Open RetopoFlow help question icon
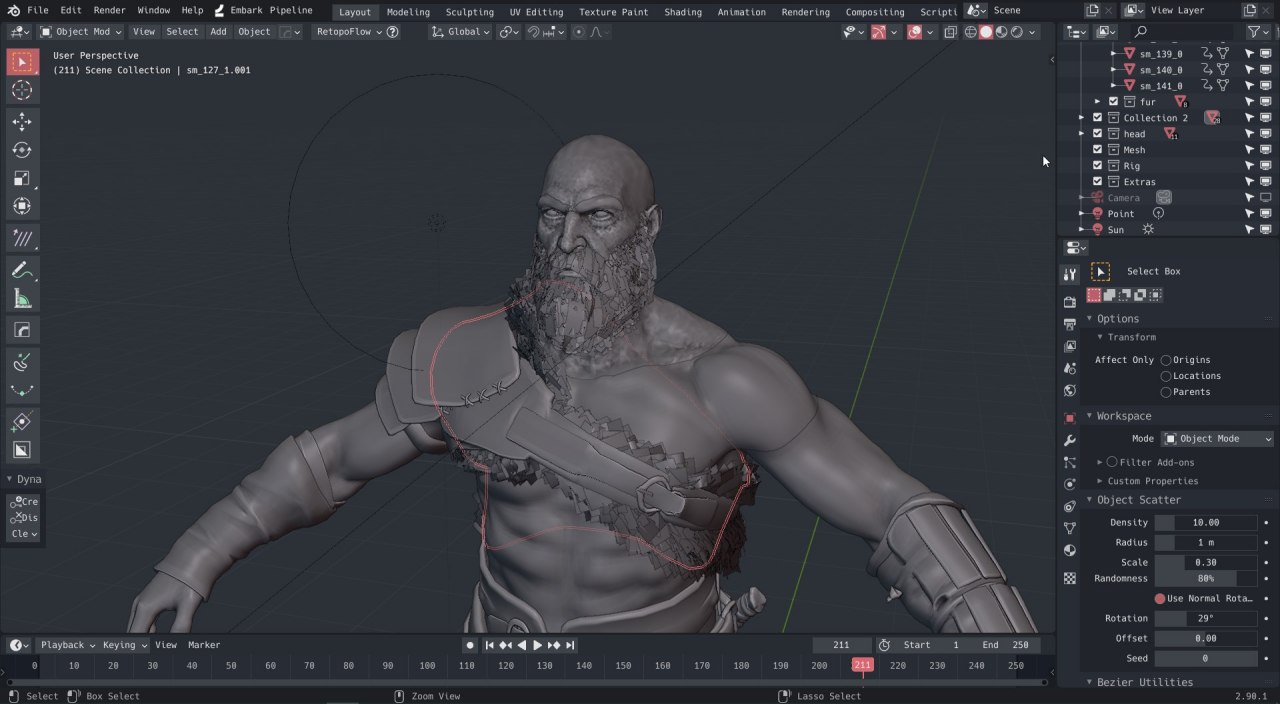 tap(392, 32)
